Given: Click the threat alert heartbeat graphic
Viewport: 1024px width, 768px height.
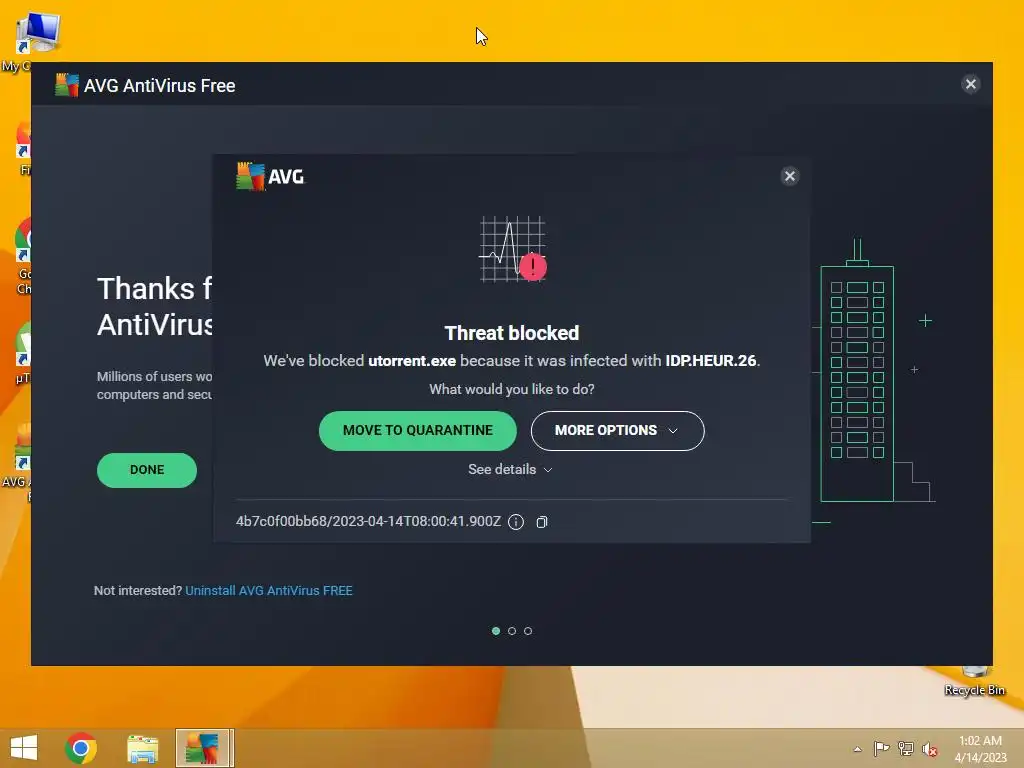Looking at the screenshot, I should click(x=513, y=249).
